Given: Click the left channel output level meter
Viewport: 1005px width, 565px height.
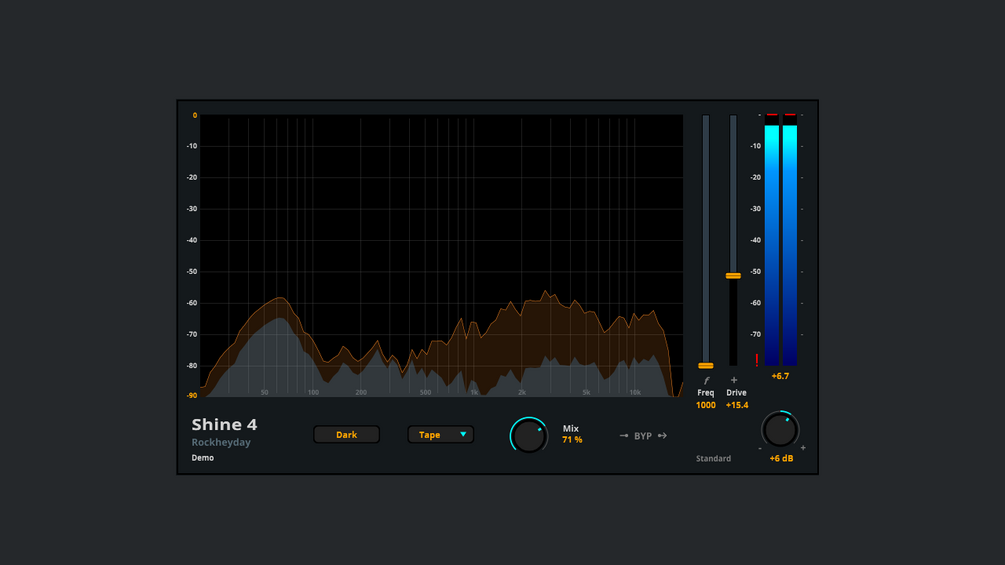Looking at the screenshot, I should pos(772,242).
